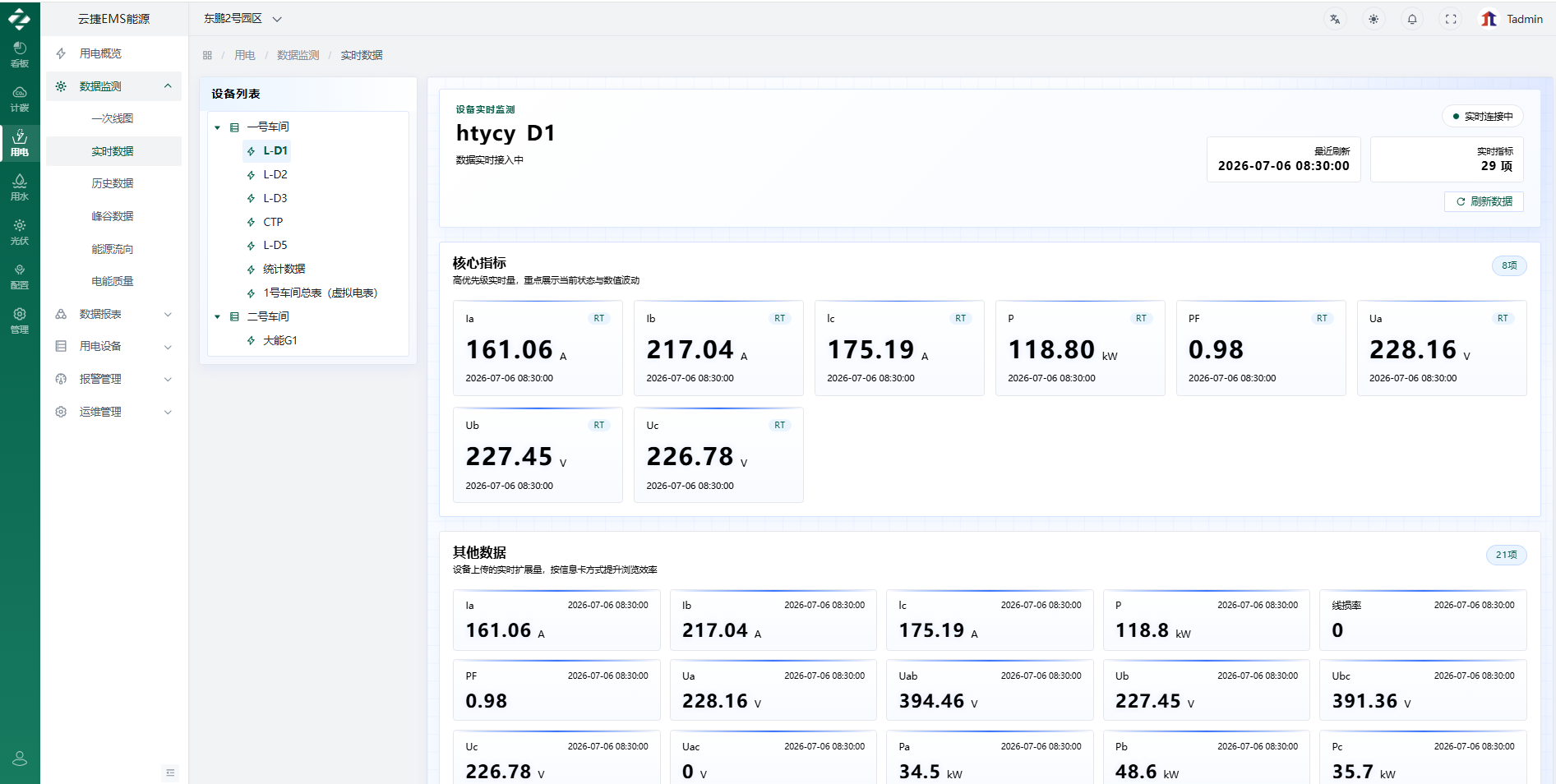Click the RT tag on the Uc card
The image size is (1556, 784).
pyautogui.click(x=779, y=425)
